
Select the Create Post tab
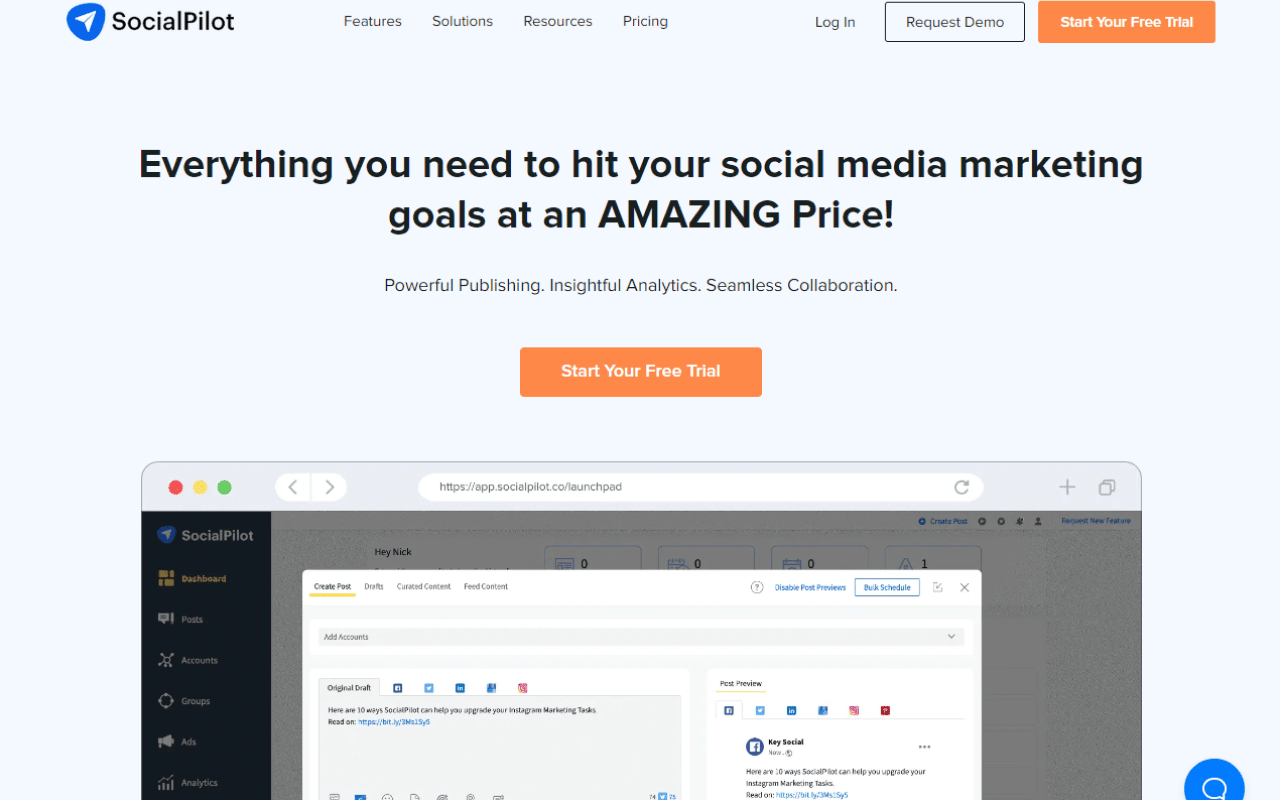click(332, 587)
